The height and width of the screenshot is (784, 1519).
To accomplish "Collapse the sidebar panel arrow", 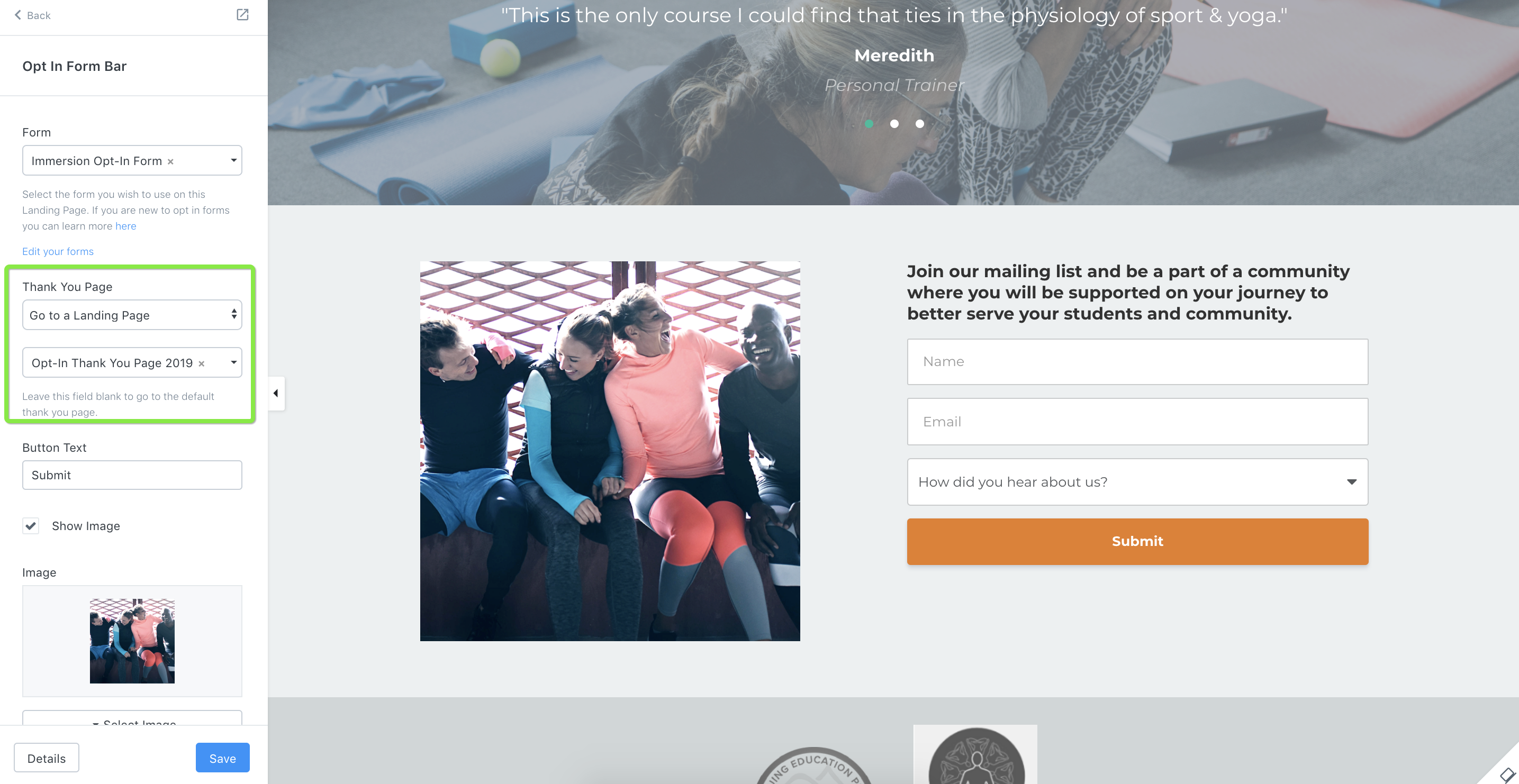I will pyautogui.click(x=276, y=393).
